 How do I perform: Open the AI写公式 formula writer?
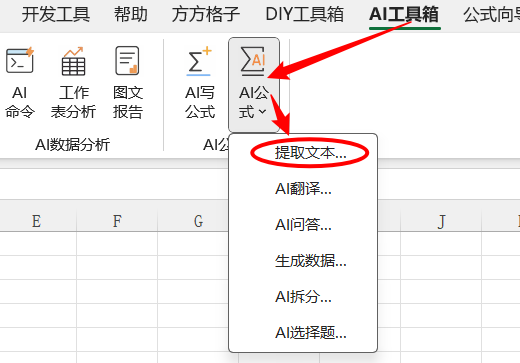click(x=200, y=83)
